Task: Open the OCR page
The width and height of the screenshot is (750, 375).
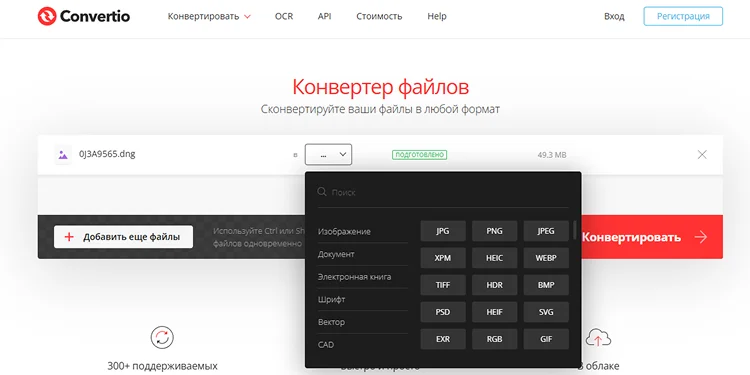Action: 284,16
